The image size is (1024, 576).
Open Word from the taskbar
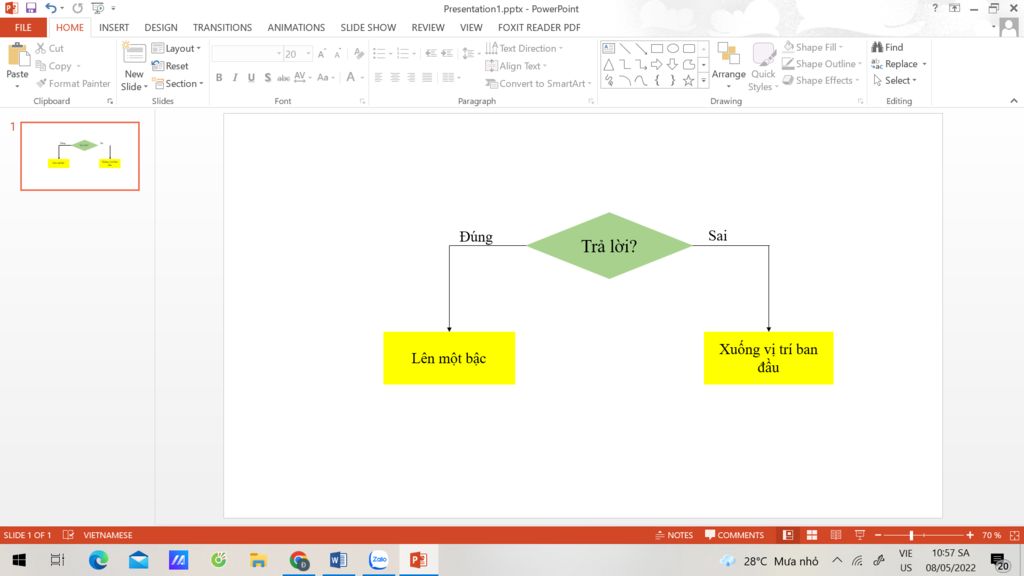pyautogui.click(x=338, y=560)
